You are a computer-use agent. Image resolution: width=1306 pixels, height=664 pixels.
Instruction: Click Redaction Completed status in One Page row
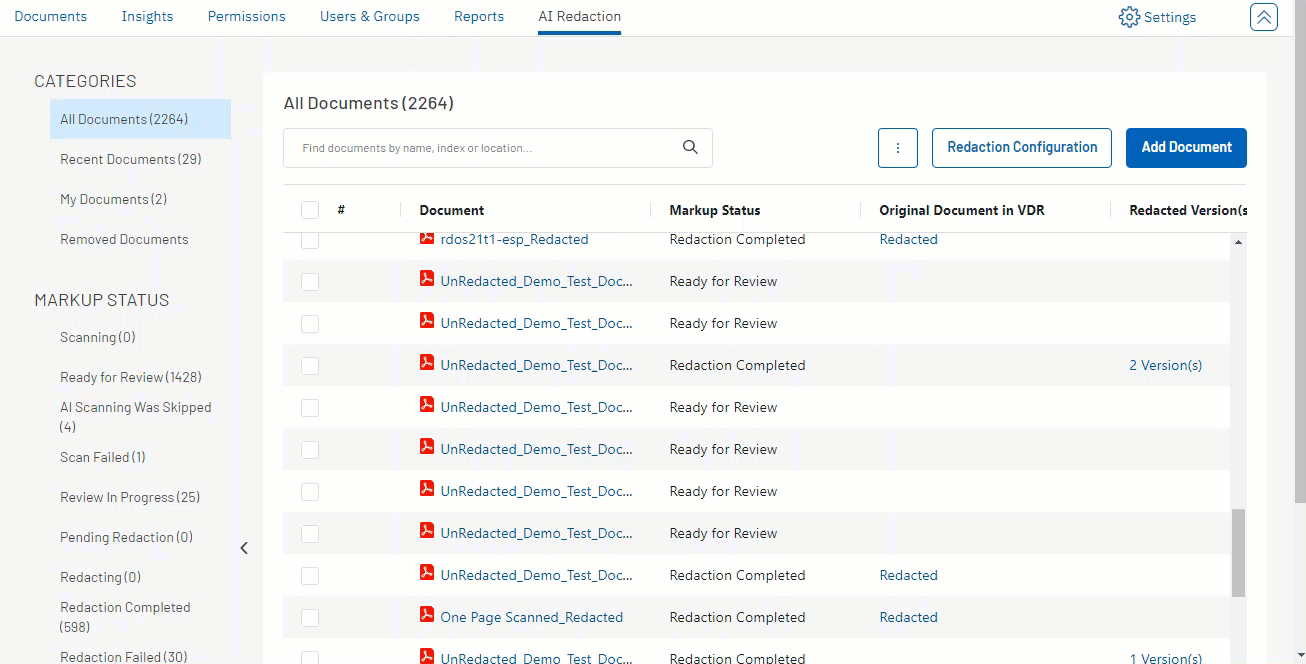tap(737, 617)
